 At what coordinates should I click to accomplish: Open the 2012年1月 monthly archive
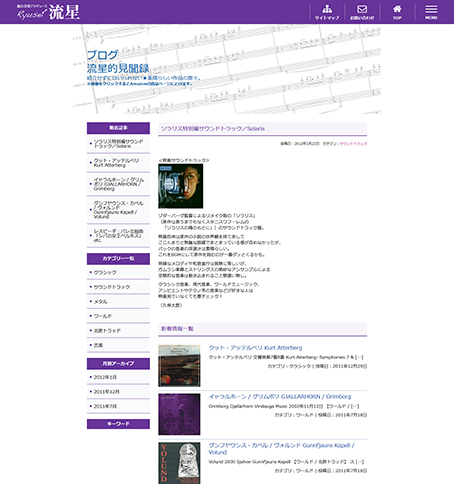click(x=118, y=377)
